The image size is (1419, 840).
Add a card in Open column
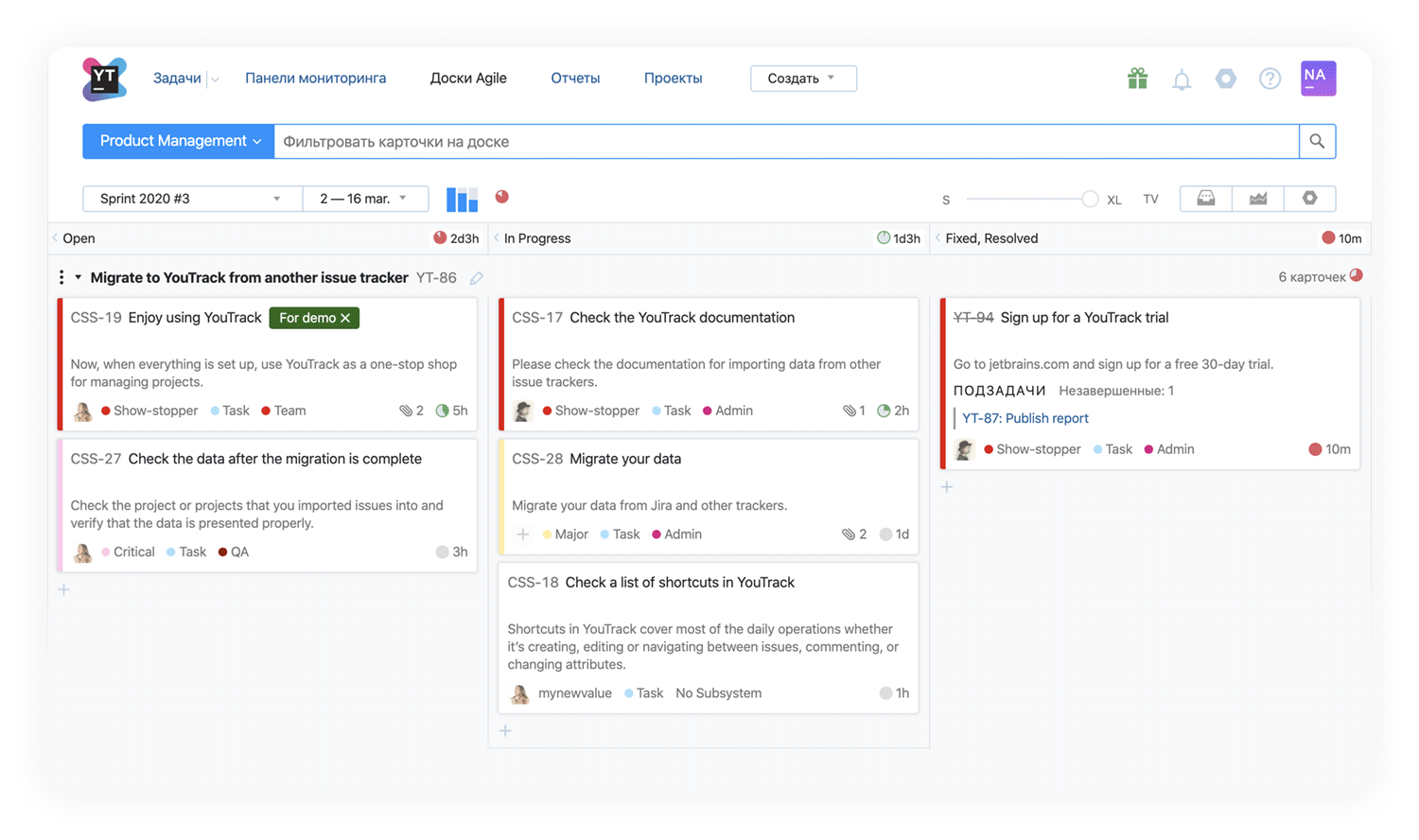point(64,589)
